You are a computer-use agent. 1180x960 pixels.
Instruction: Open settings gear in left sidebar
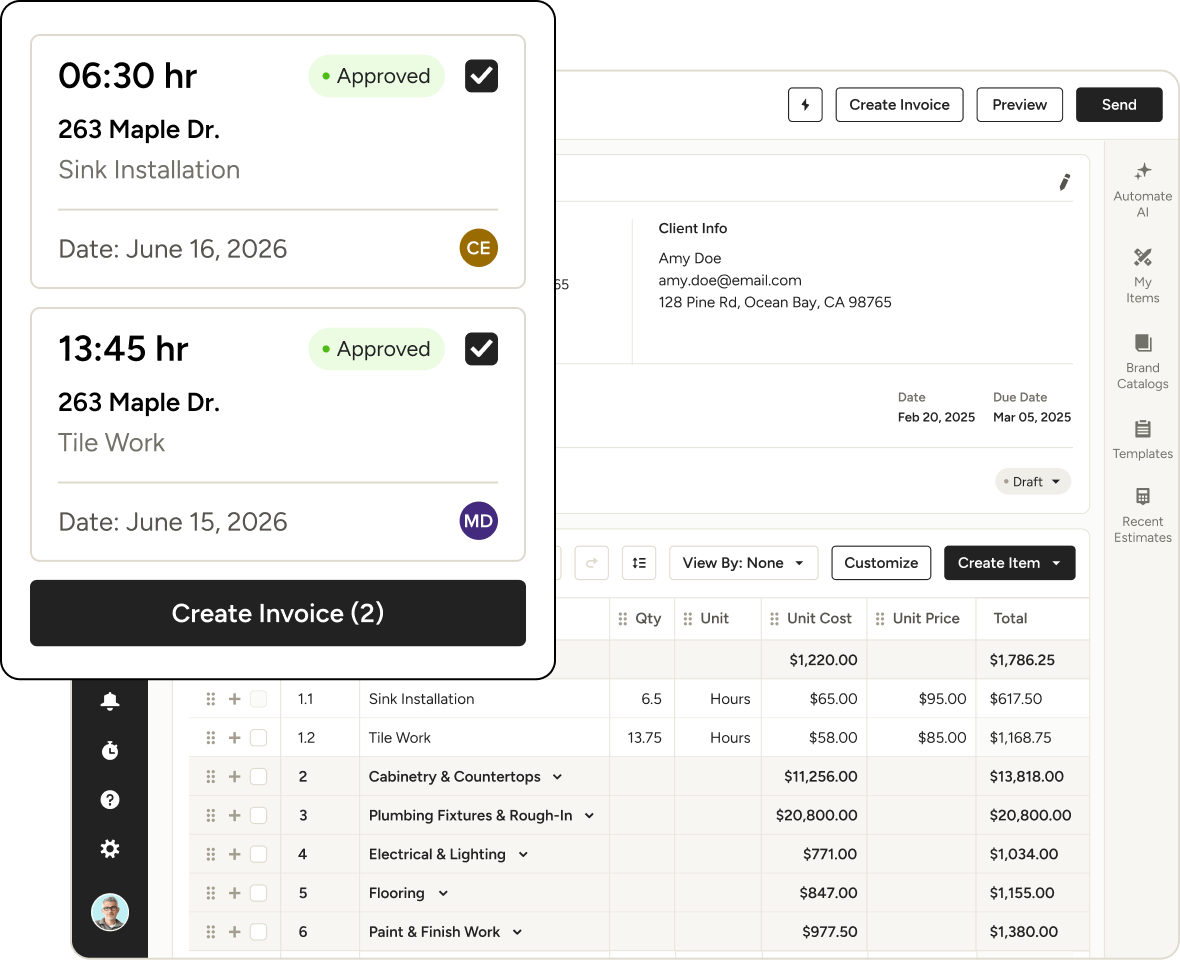tap(110, 849)
